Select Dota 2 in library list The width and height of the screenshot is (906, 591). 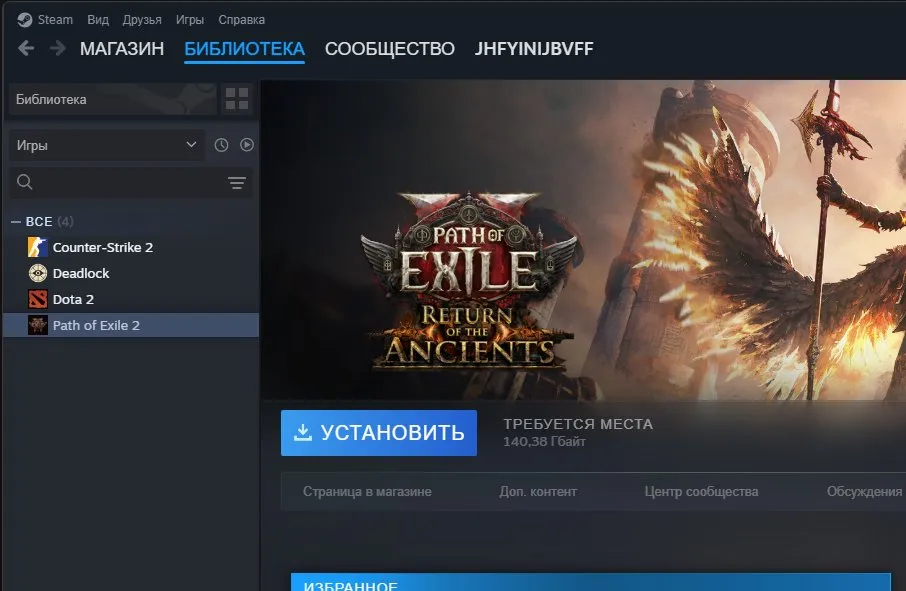coord(131,299)
